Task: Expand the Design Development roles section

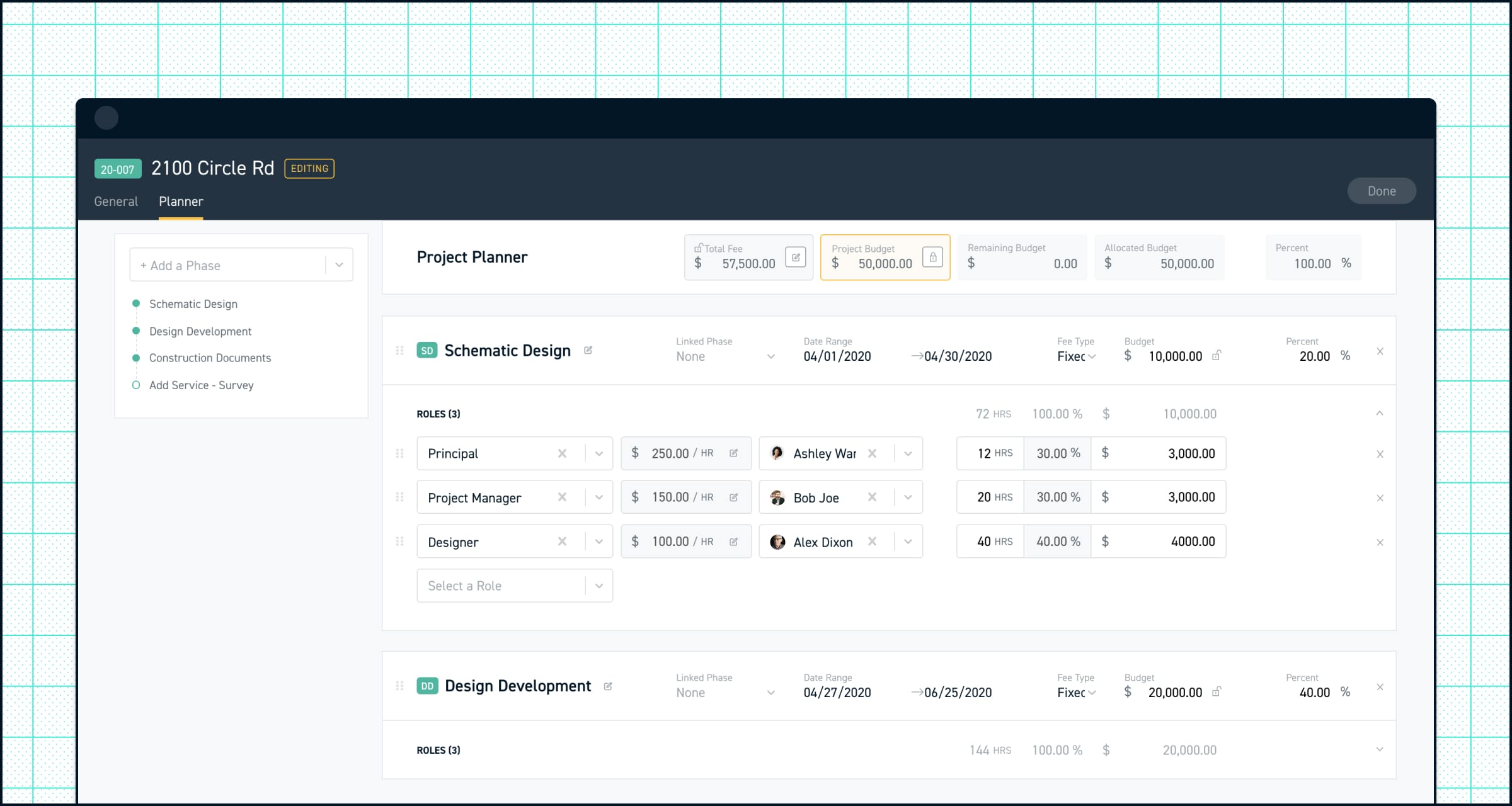Action: point(1380,750)
